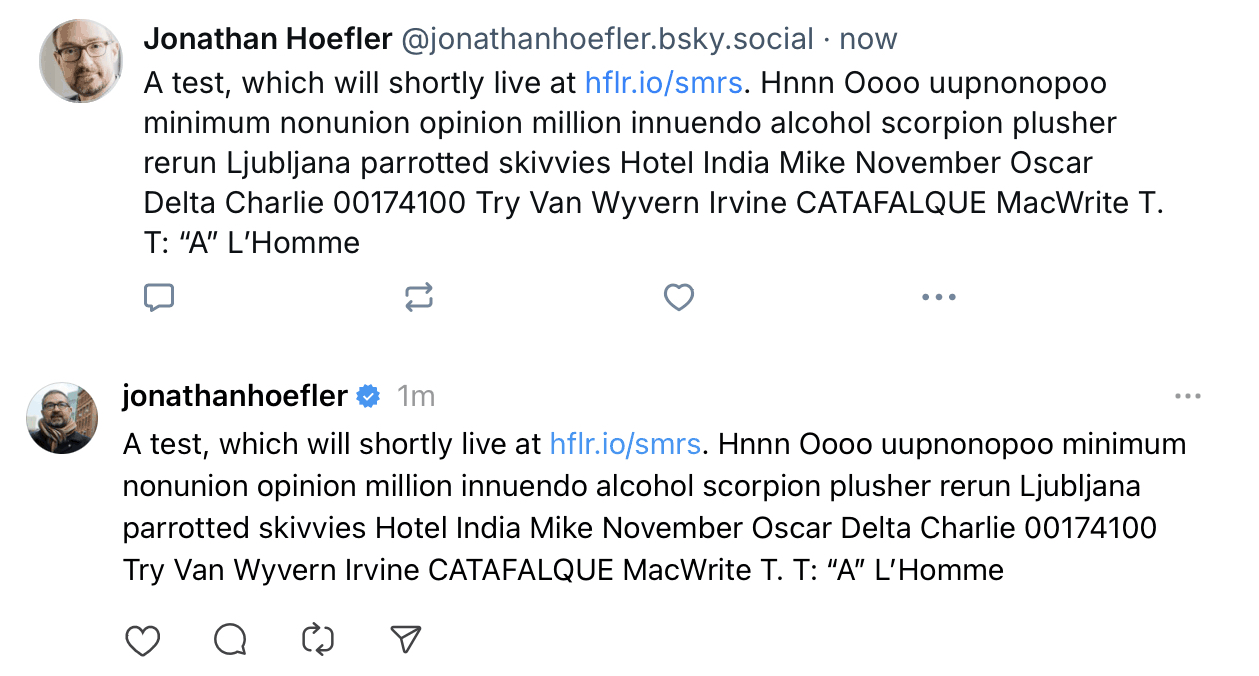Reply to the bsky.social post
This screenshot has height=676, width=1259.
(159, 297)
